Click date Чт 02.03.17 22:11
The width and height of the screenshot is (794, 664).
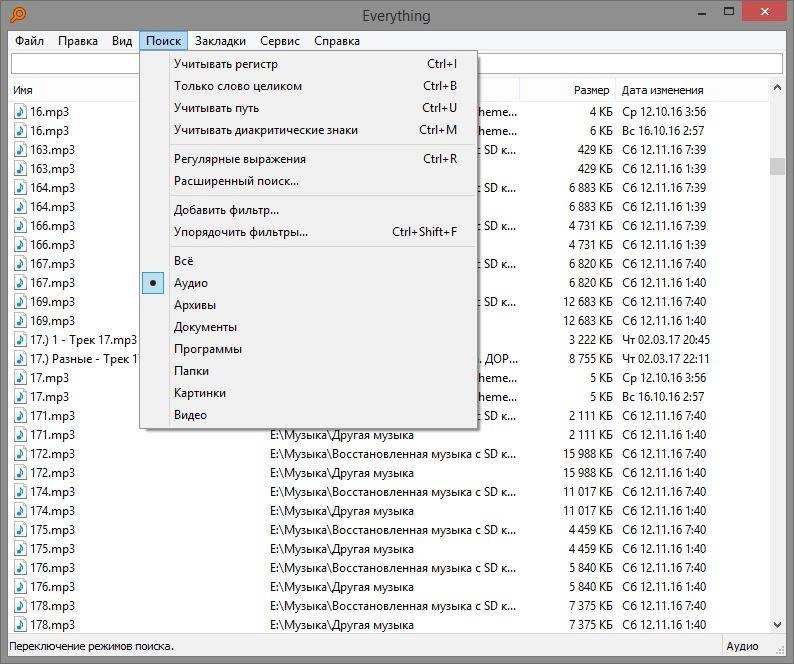[665, 359]
